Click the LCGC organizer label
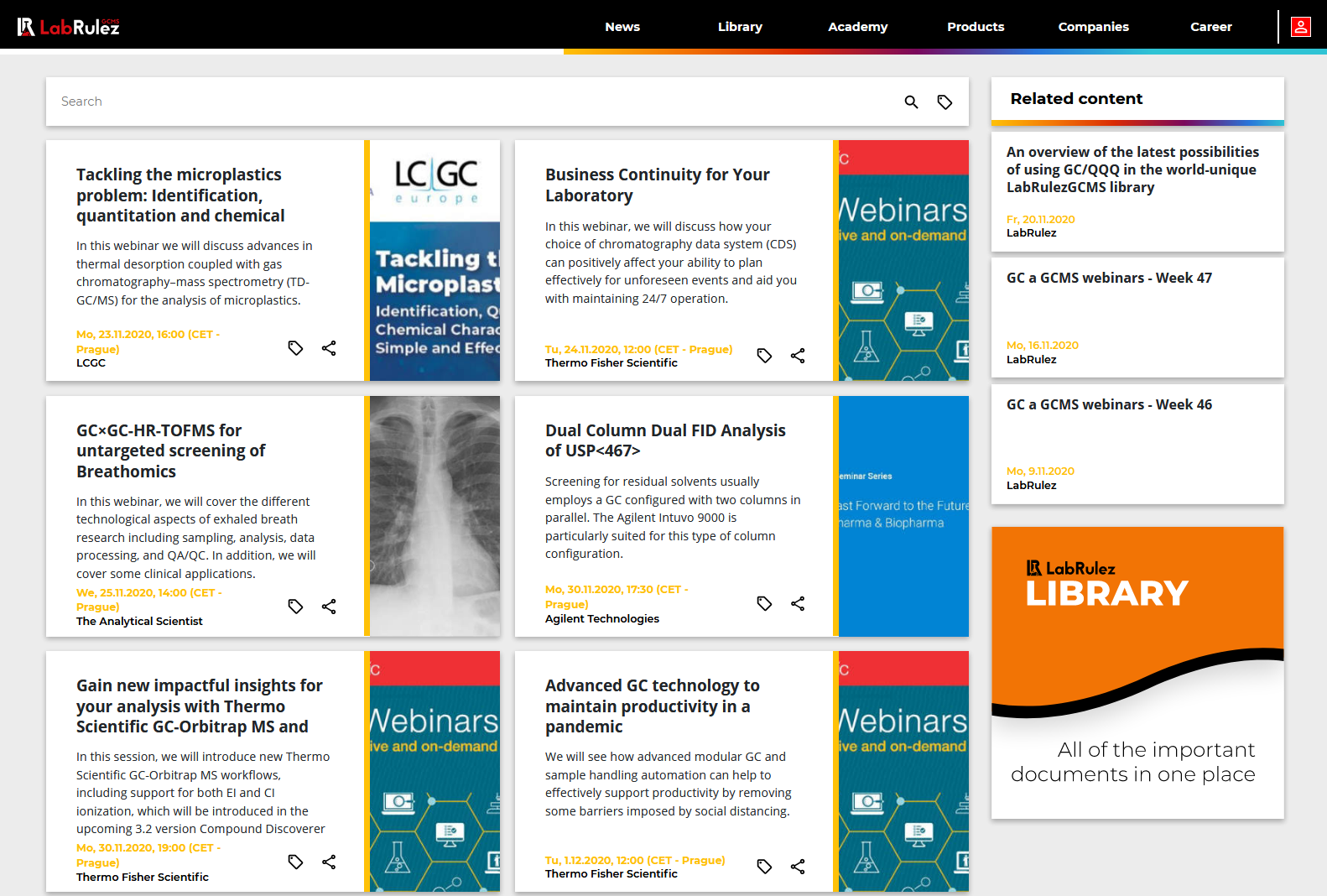Image resolution: width=1327 pixels, height=896 pixels. coord(91,363)
